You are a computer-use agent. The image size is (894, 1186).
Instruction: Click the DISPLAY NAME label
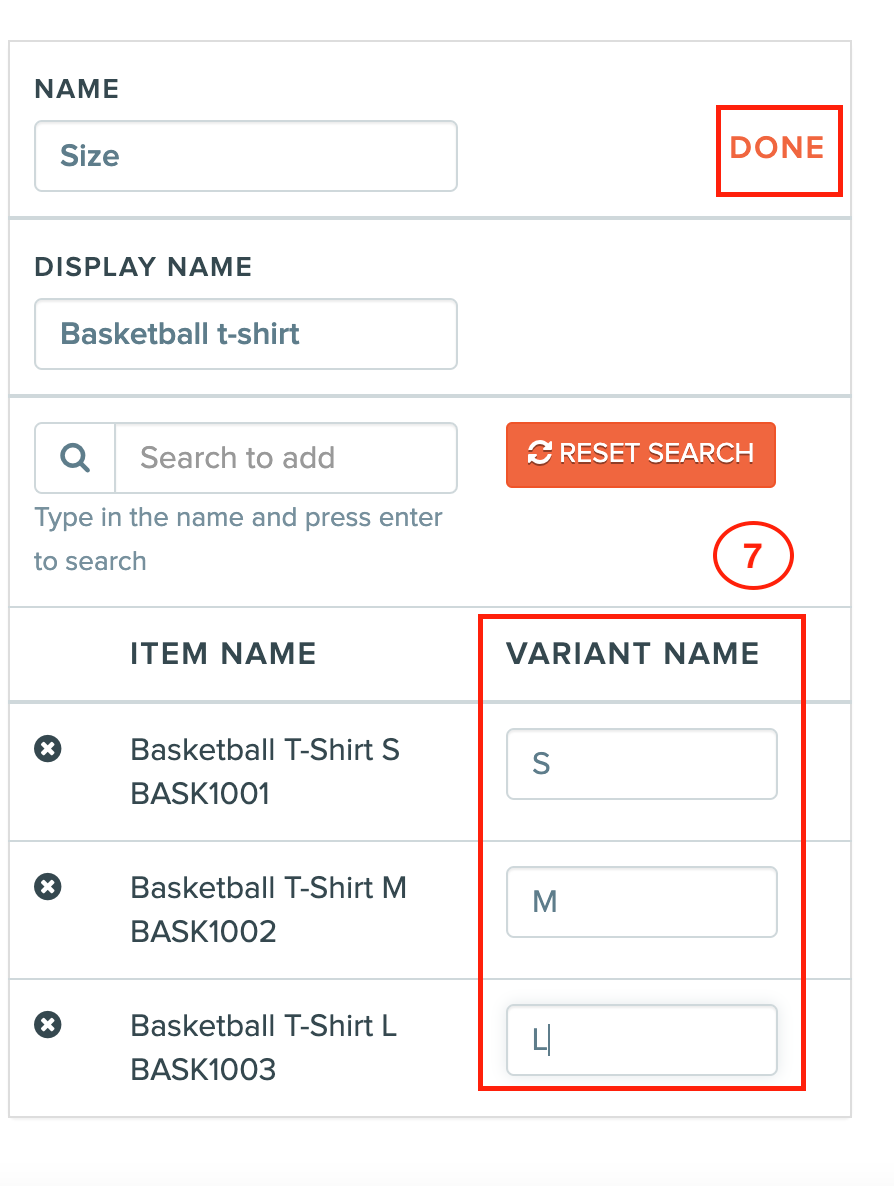pos(143,267)
